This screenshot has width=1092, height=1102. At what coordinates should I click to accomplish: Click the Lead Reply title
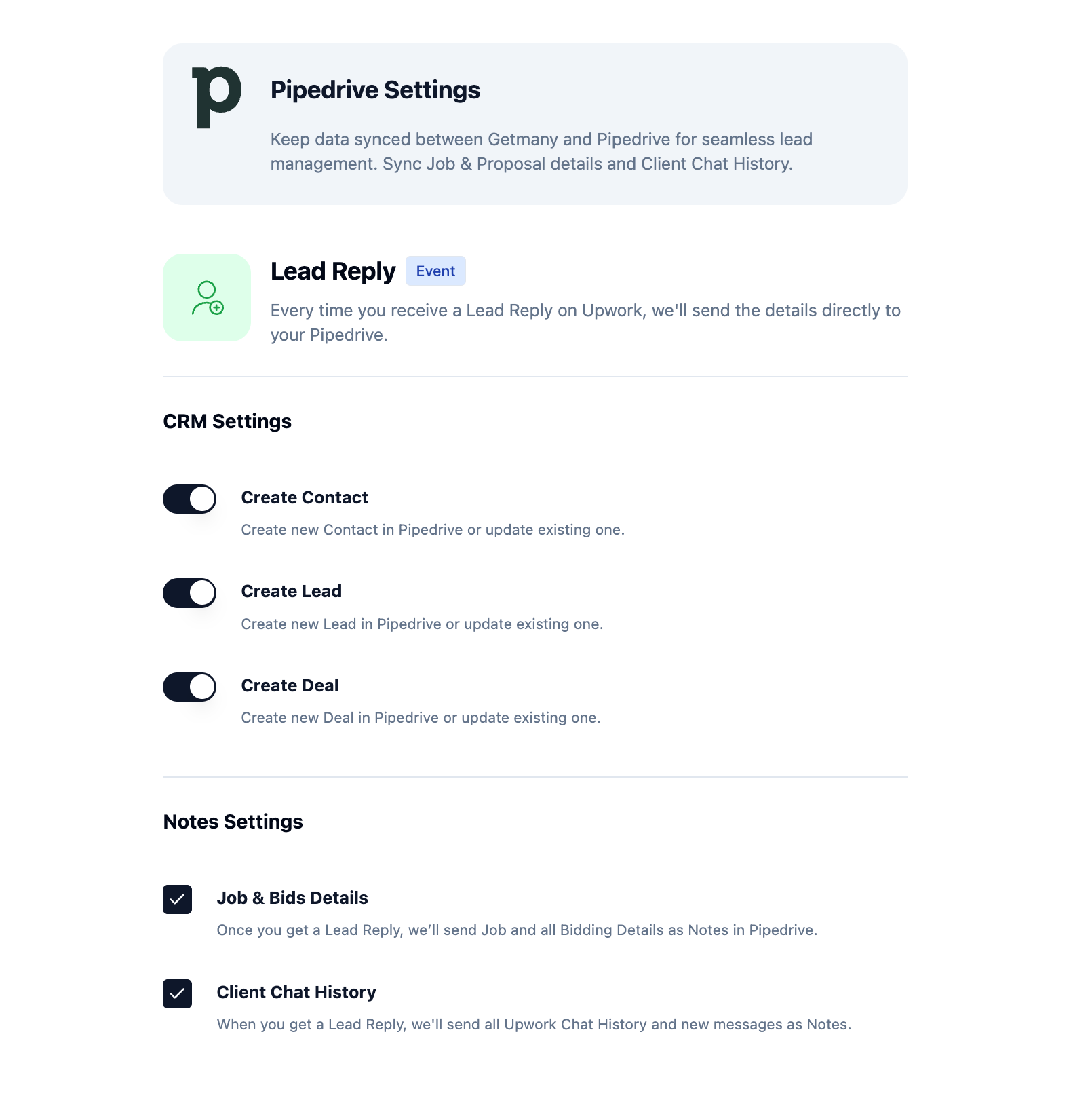(332, 271)
